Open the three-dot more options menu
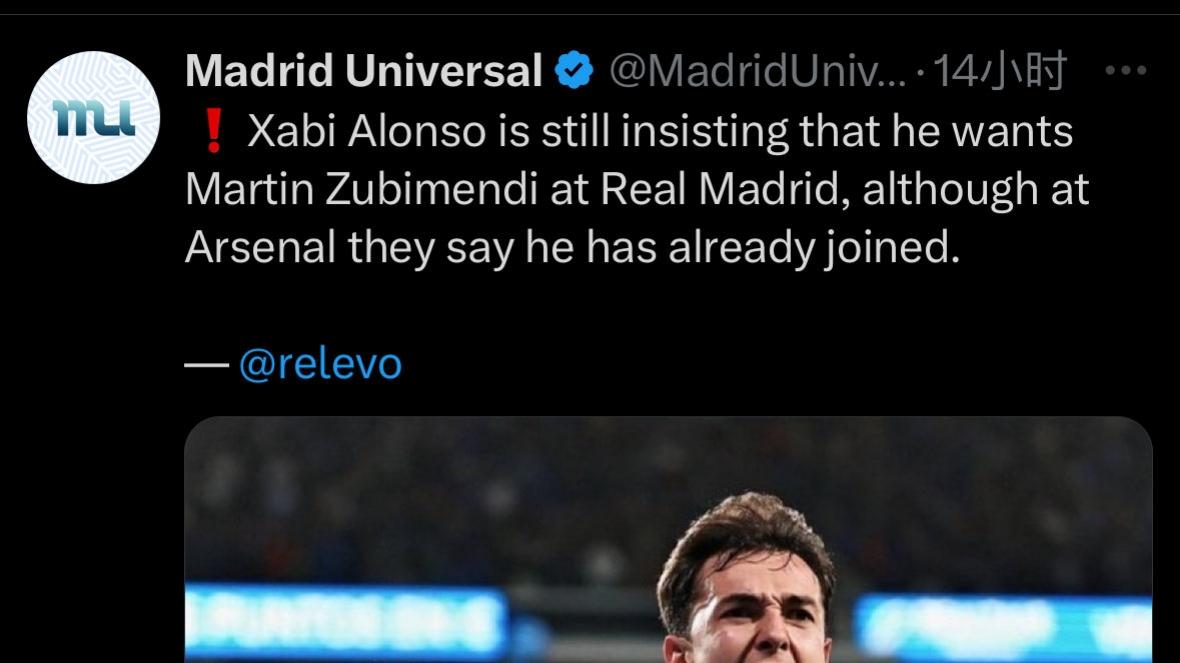Image resolution: width=1180 pixels, height=663 pixels. (x=1126, y=71)
